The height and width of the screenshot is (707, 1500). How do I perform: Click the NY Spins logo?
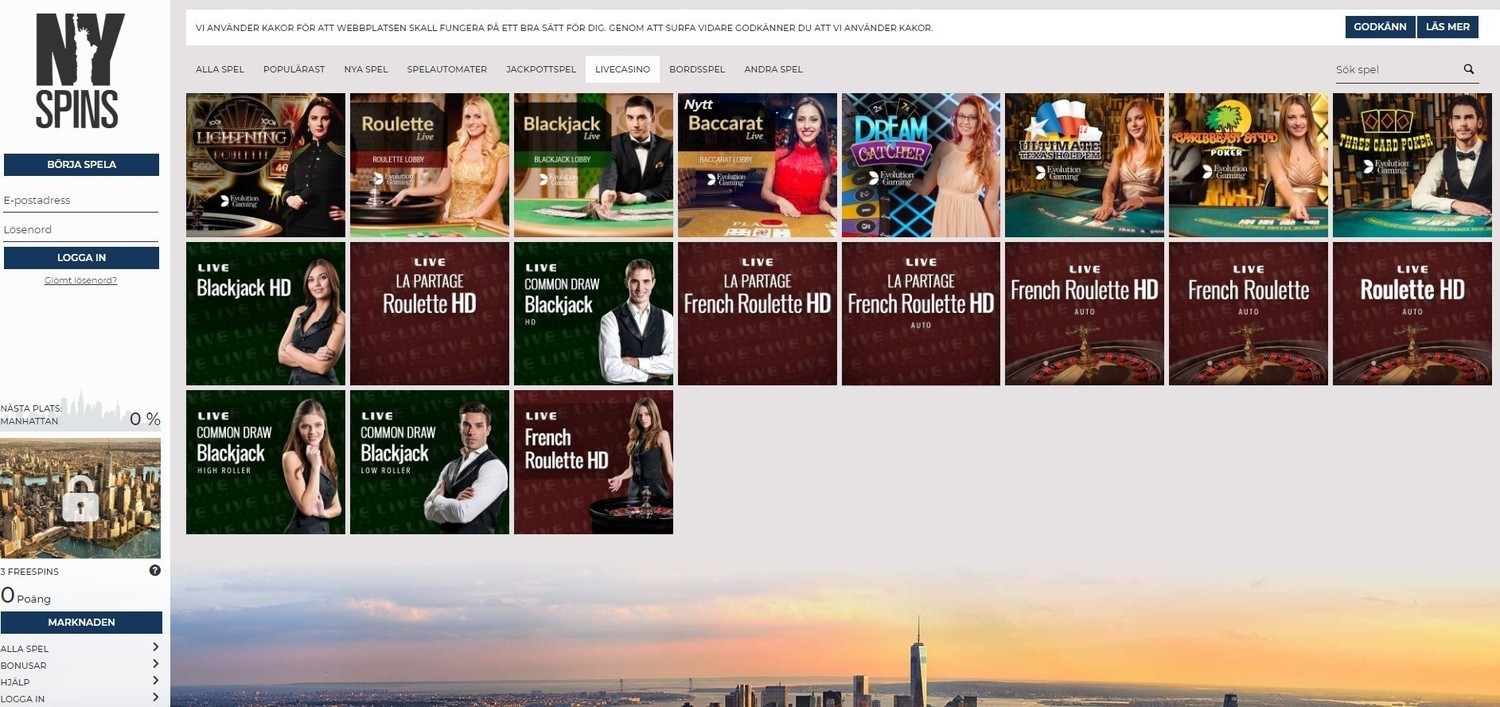tap(80, 70)
